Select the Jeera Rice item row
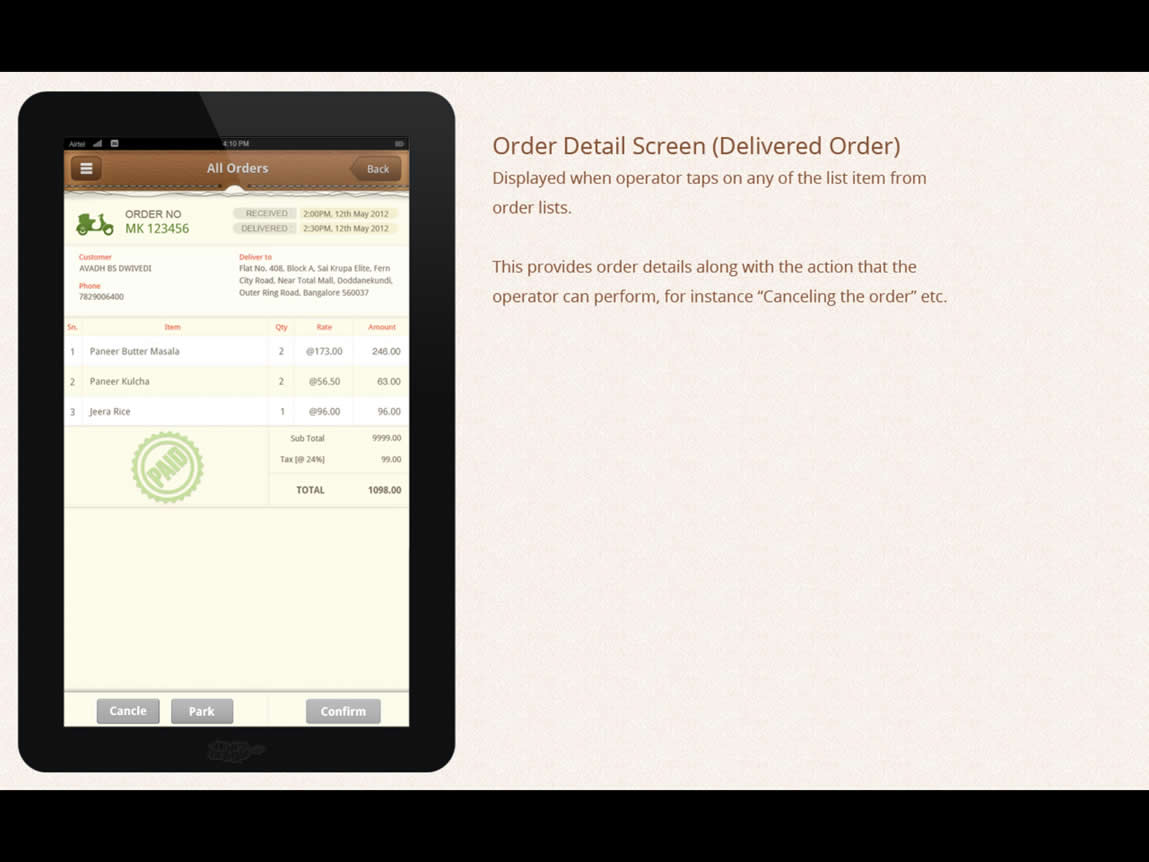Viewport: 1149px width, 862px height. 237,411
